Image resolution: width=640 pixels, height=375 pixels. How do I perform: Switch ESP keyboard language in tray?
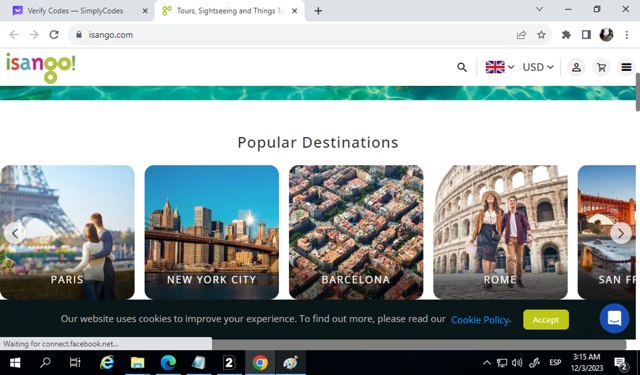pos(555,363)
